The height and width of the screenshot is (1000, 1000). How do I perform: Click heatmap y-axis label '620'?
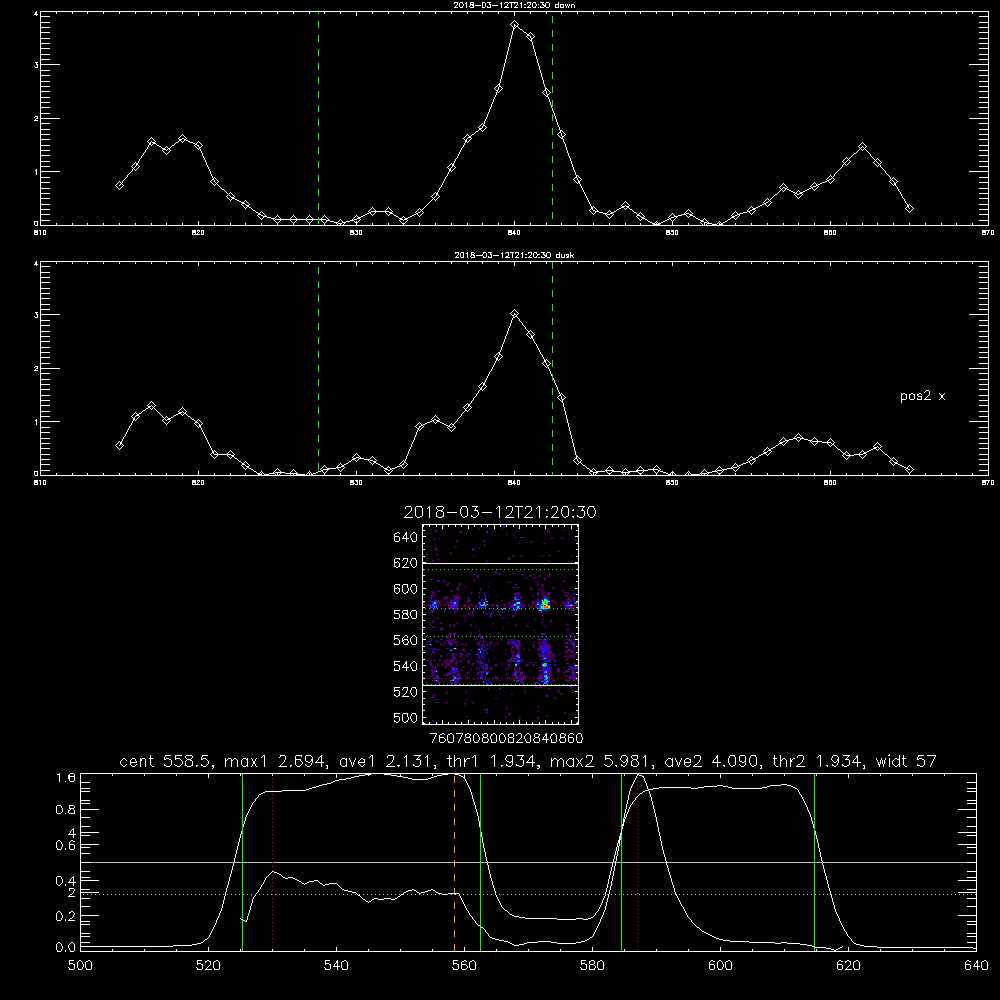click(406, 563)
